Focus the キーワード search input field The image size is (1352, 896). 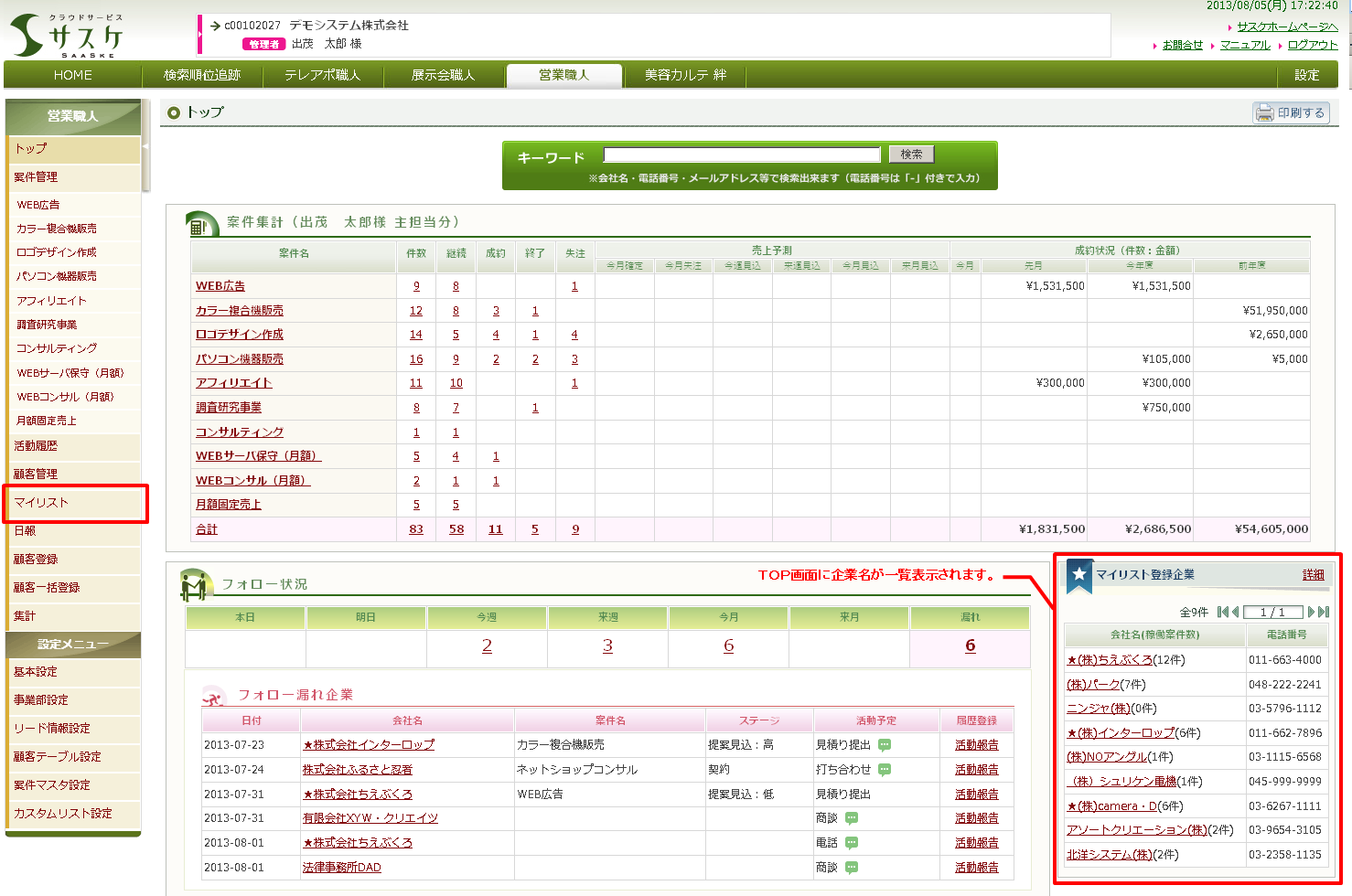[x=741, y=155]
